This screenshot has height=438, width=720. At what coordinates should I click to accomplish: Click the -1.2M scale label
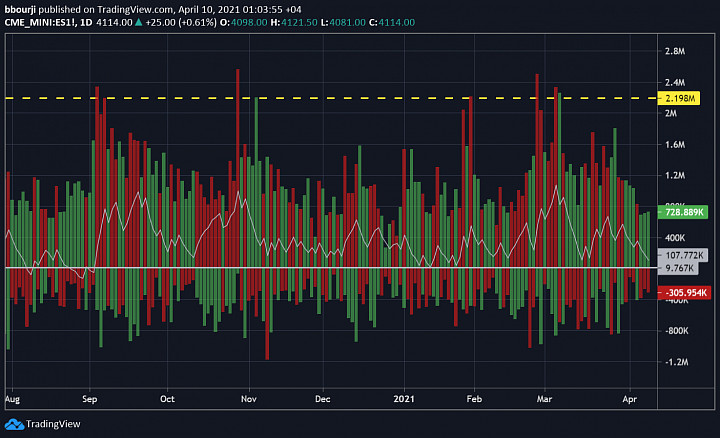(676, 362)
